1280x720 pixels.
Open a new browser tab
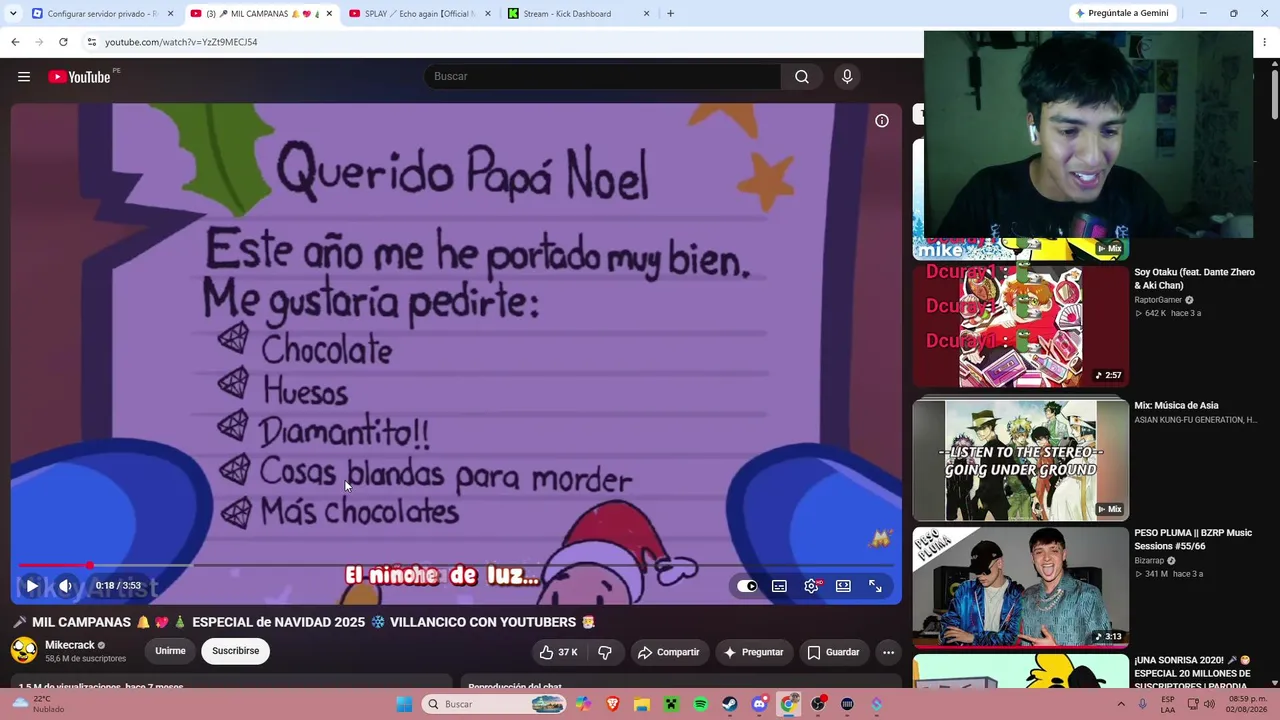pos(670,14)
